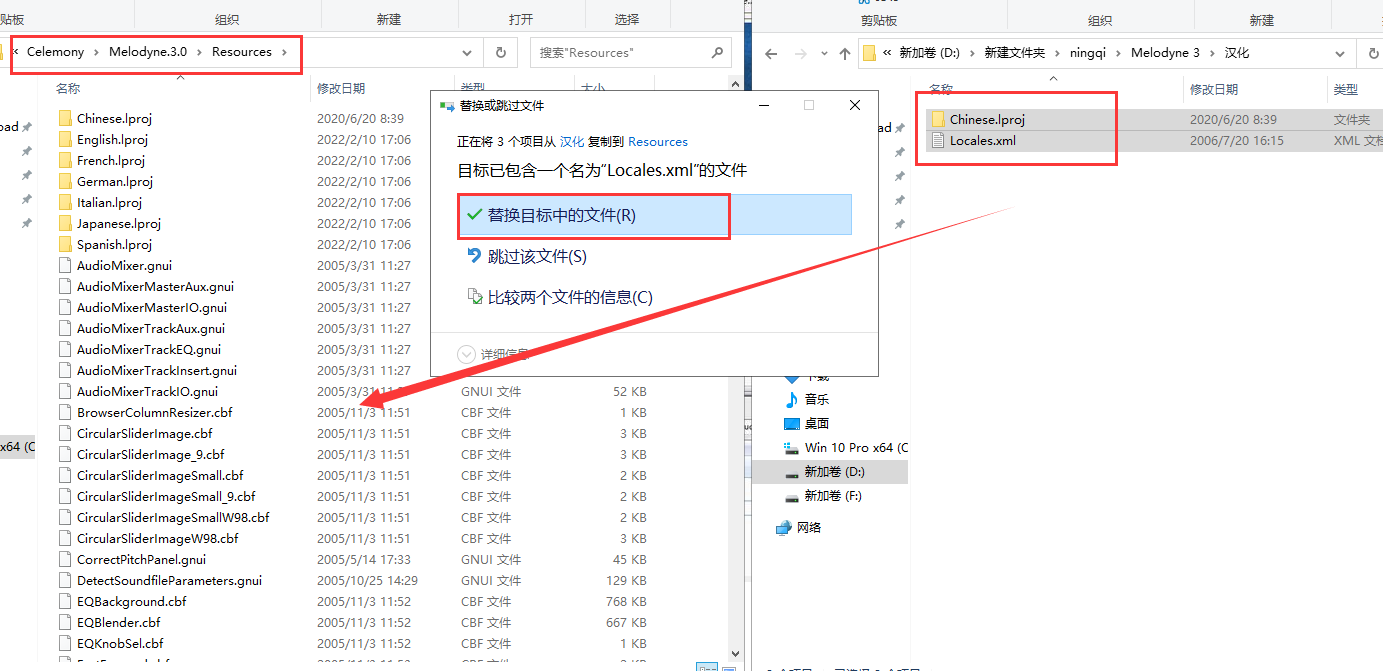1383x671 pixels.
Task: Click 替换目标中的文件(R) to replace the file
Action: pyautogui.click(x=563, y=215)
